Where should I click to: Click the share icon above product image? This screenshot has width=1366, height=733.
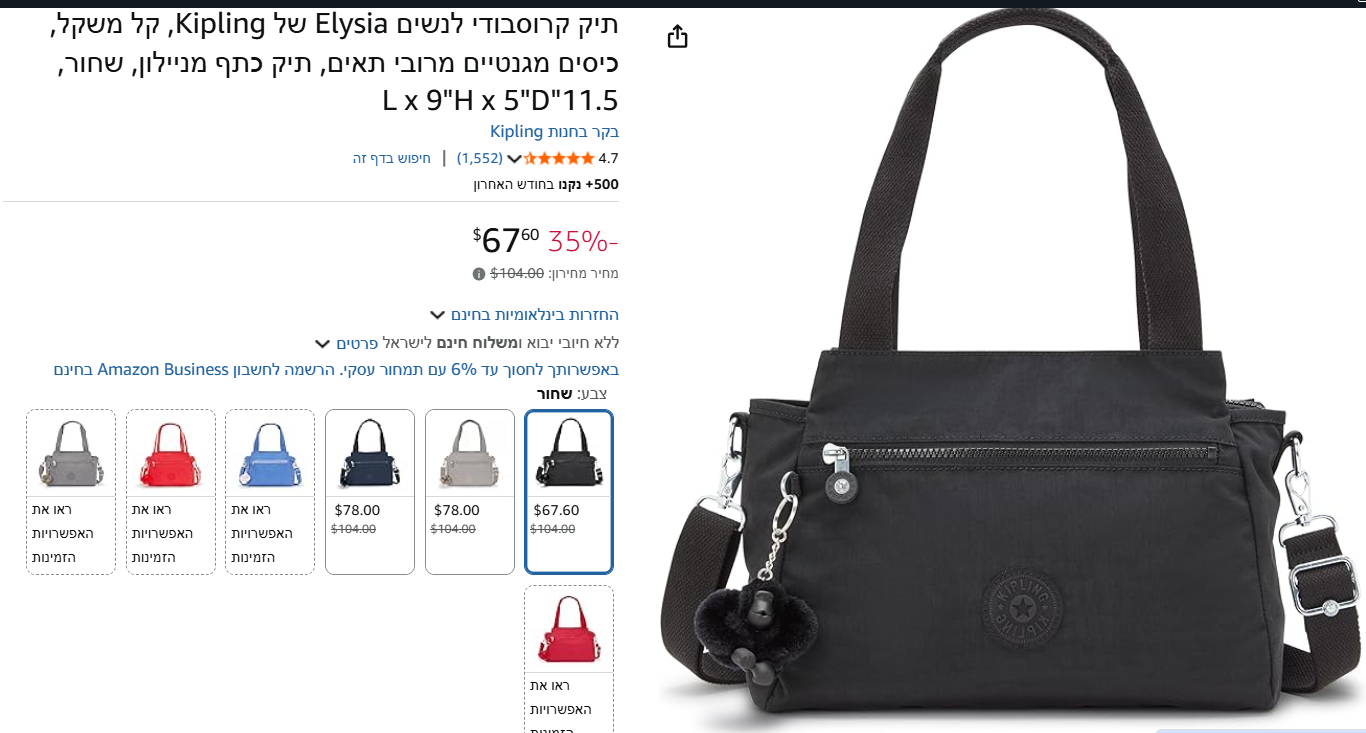(x=678, y=37)
